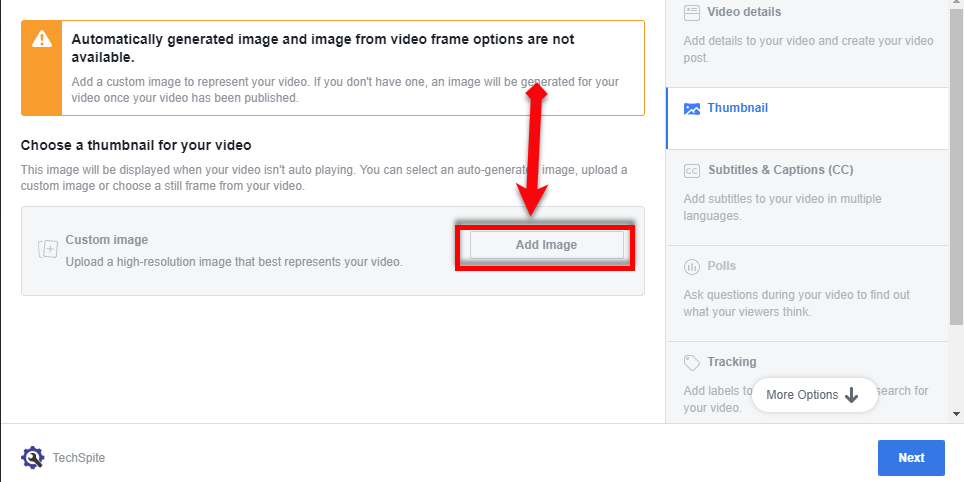This screenshot has width=964, height=482.
Task: Go to the Polls section title
Action: pyautogui.click(x=721, y=266)
